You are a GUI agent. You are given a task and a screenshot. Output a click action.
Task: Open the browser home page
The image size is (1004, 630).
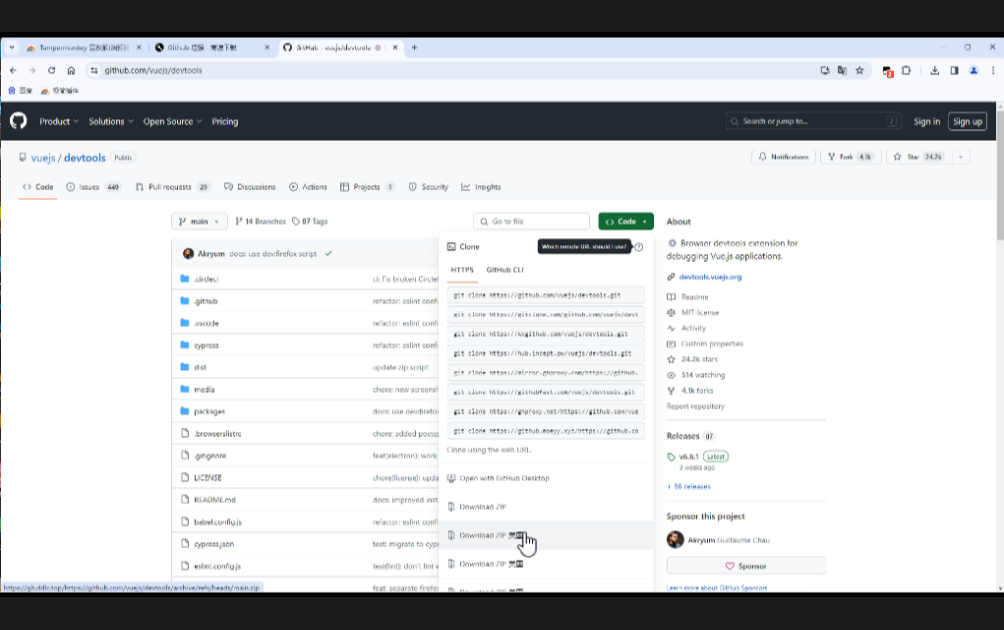coord(71,70)
